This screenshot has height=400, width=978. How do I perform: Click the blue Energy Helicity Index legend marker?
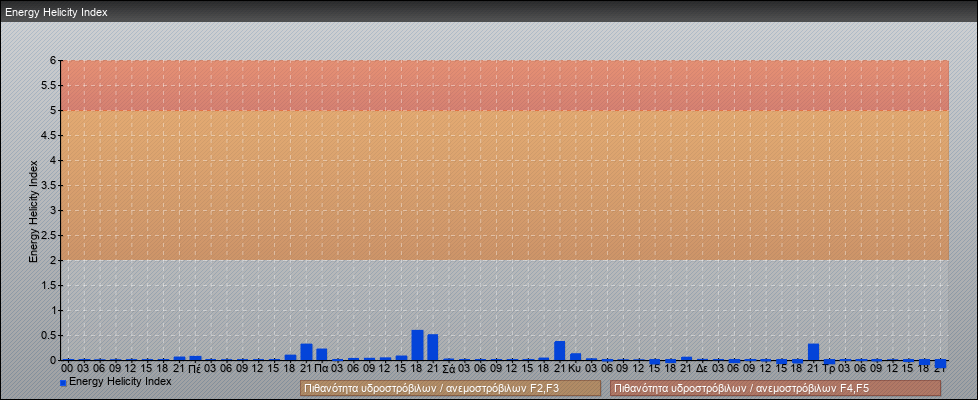tap(63, 383)
